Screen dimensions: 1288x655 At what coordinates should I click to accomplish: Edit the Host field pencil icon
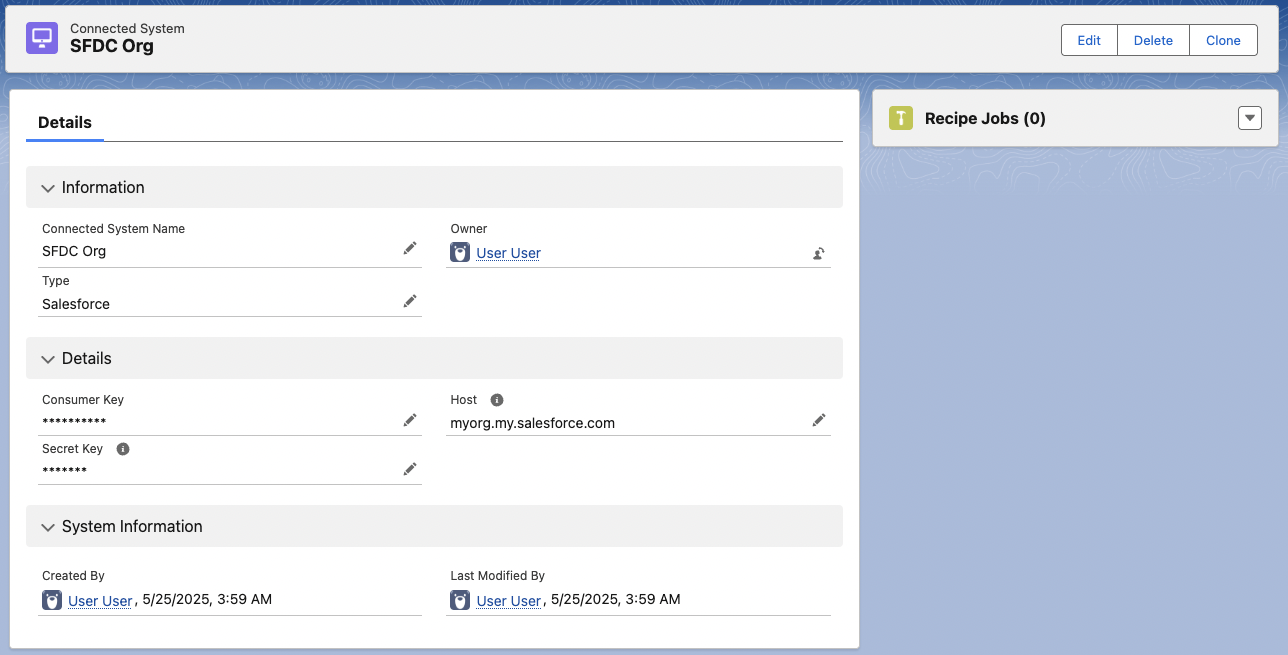coord(819,419)
